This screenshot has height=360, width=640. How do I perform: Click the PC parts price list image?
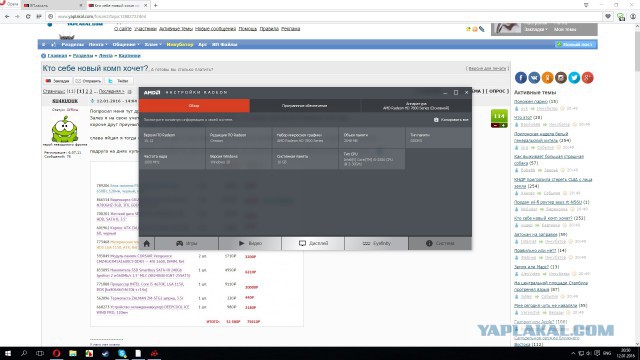coord(197,244)
